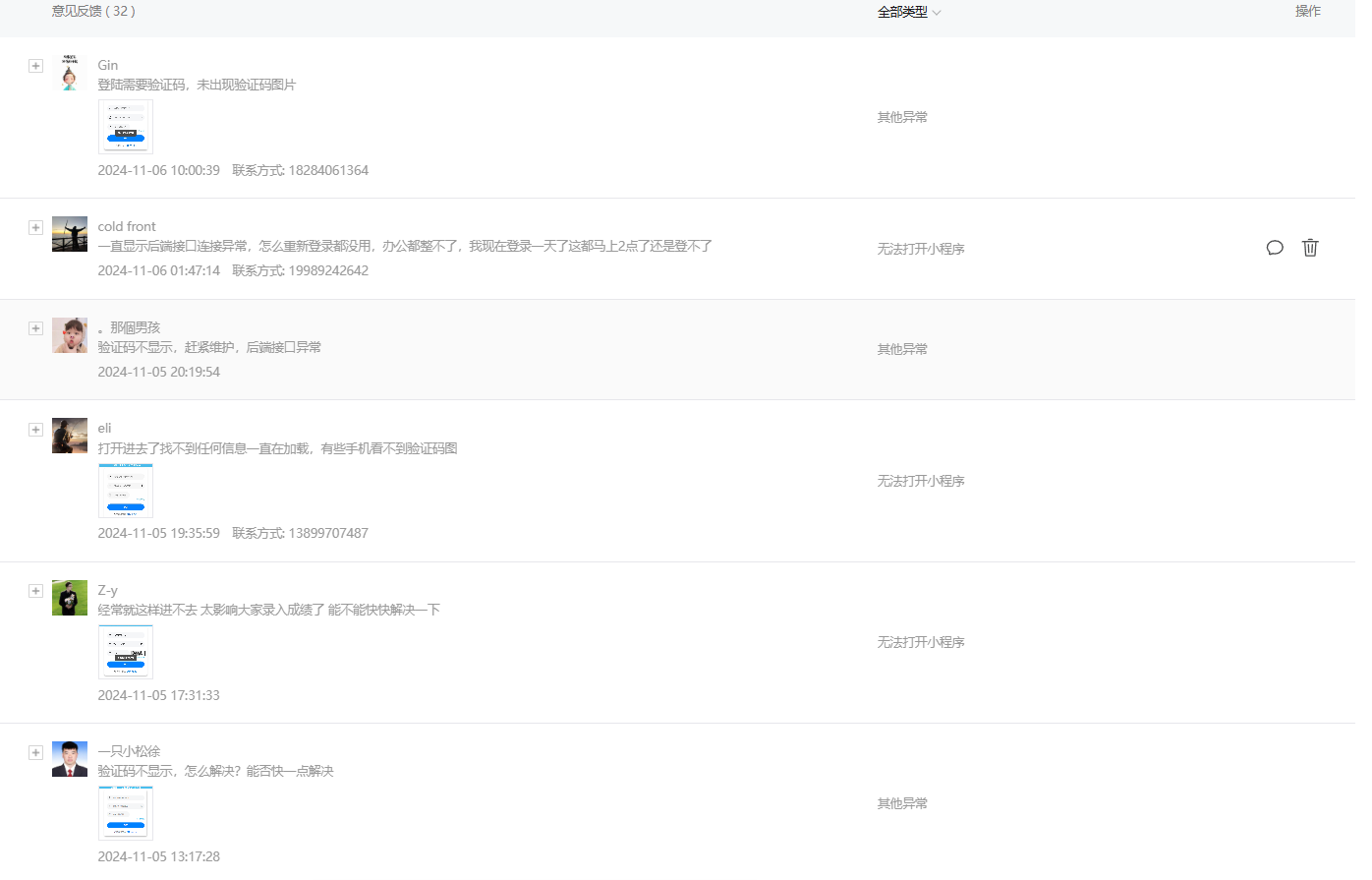Click the username cold front

[x=127, y=226]
